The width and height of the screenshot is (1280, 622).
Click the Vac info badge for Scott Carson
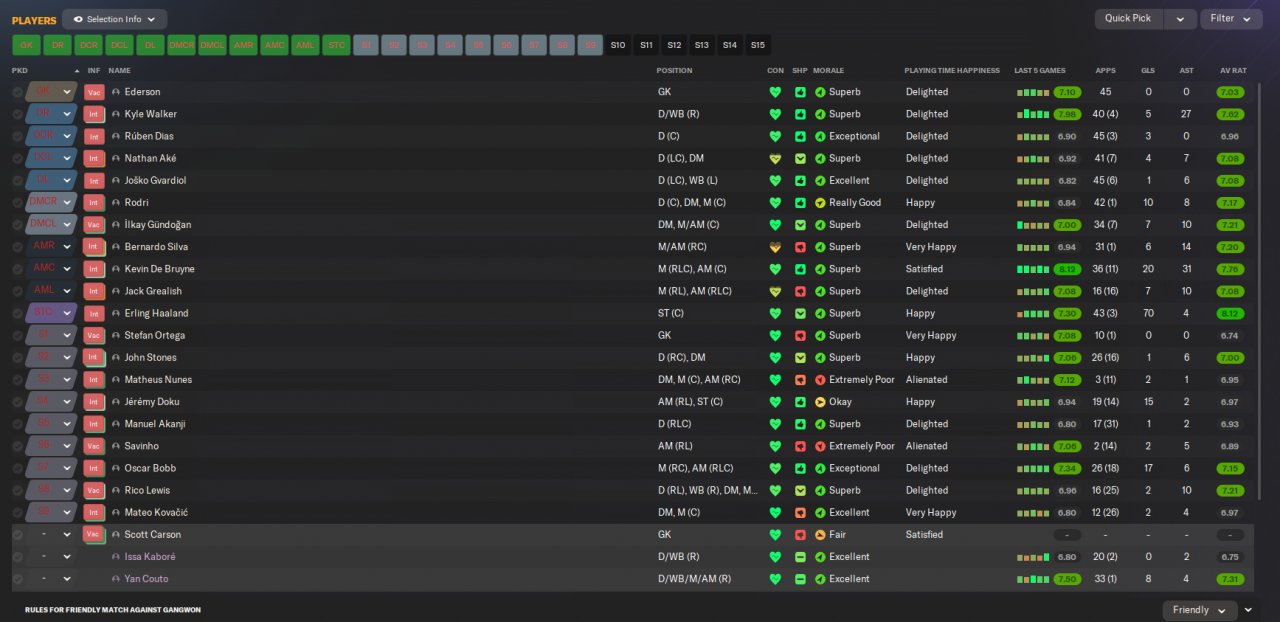(x=94, y=535)
